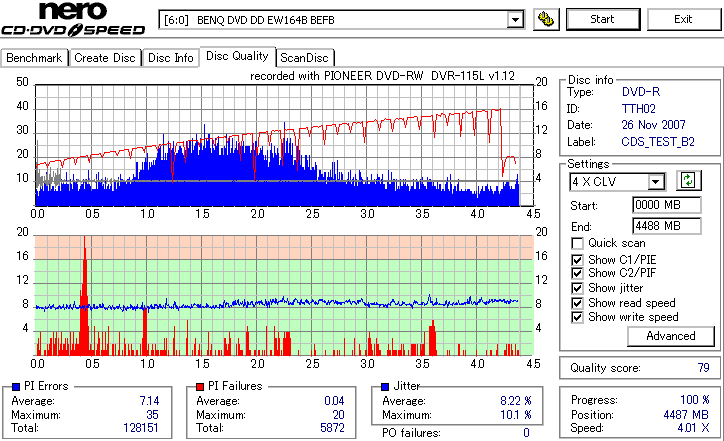Click the blue Jitter legend square

pyautogui.click(x=385, y=387)
